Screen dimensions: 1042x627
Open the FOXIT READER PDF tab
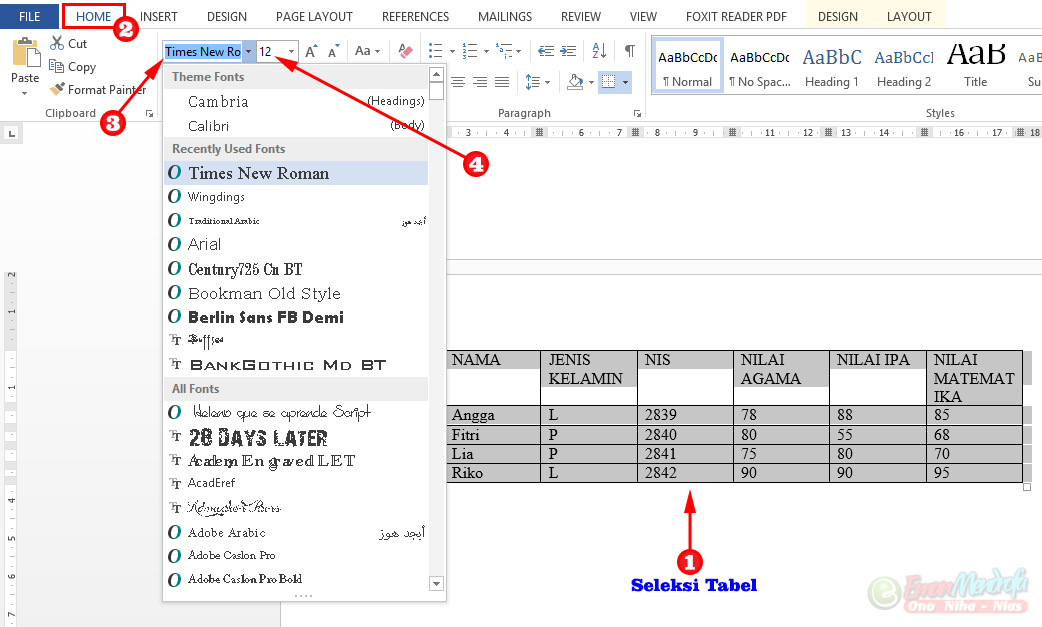point(736,17)
